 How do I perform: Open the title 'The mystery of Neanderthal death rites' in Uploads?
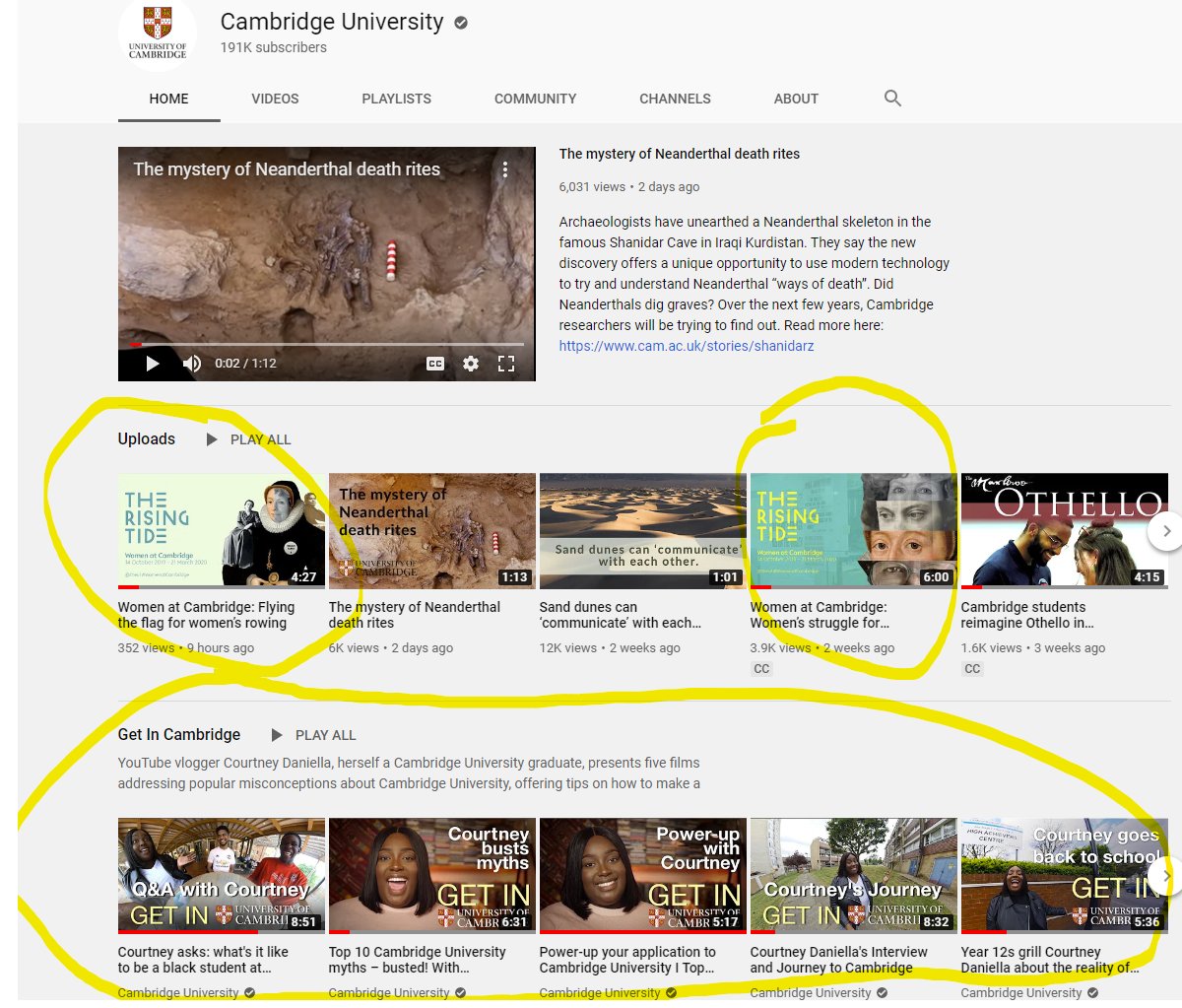(415, 615)
